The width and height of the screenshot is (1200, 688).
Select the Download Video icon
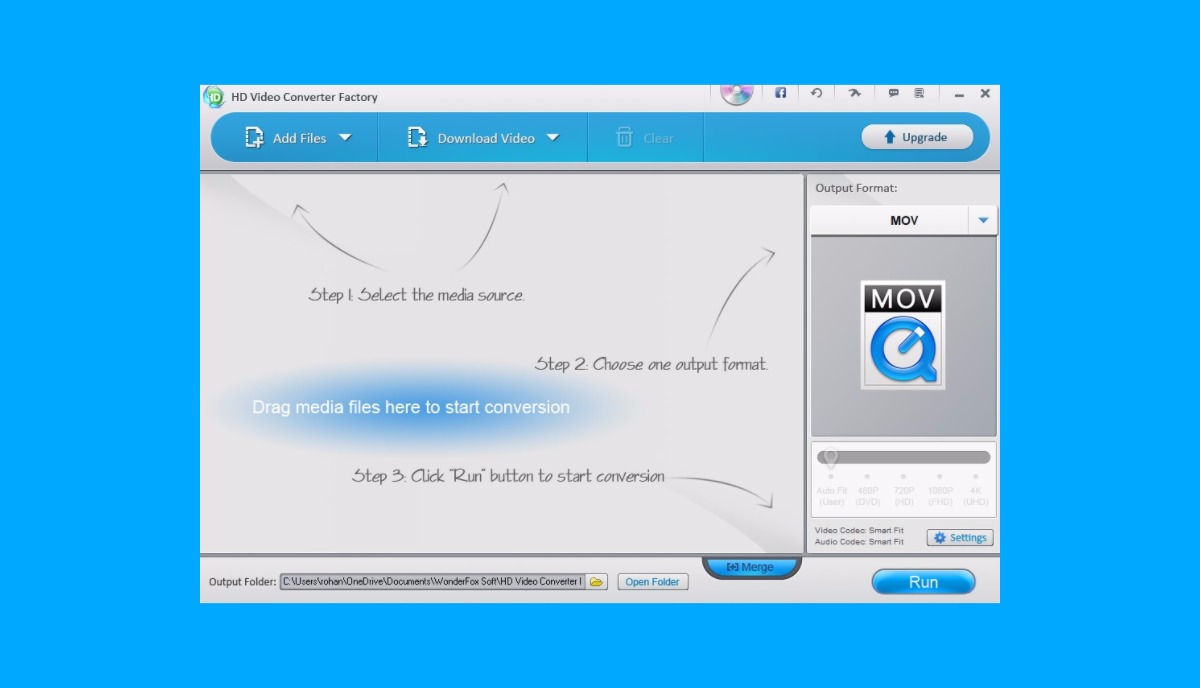click(x=416, y=137)
